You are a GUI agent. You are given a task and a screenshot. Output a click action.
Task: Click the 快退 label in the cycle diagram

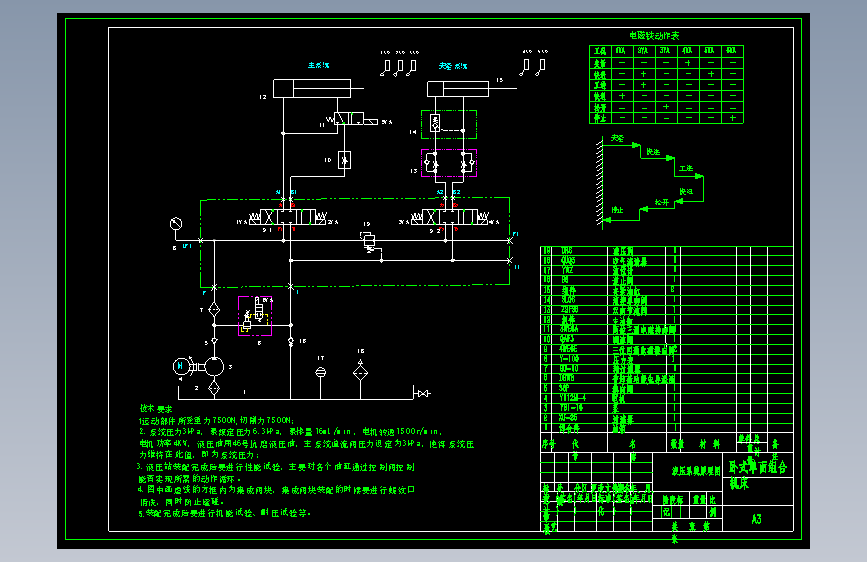[686, 191]
